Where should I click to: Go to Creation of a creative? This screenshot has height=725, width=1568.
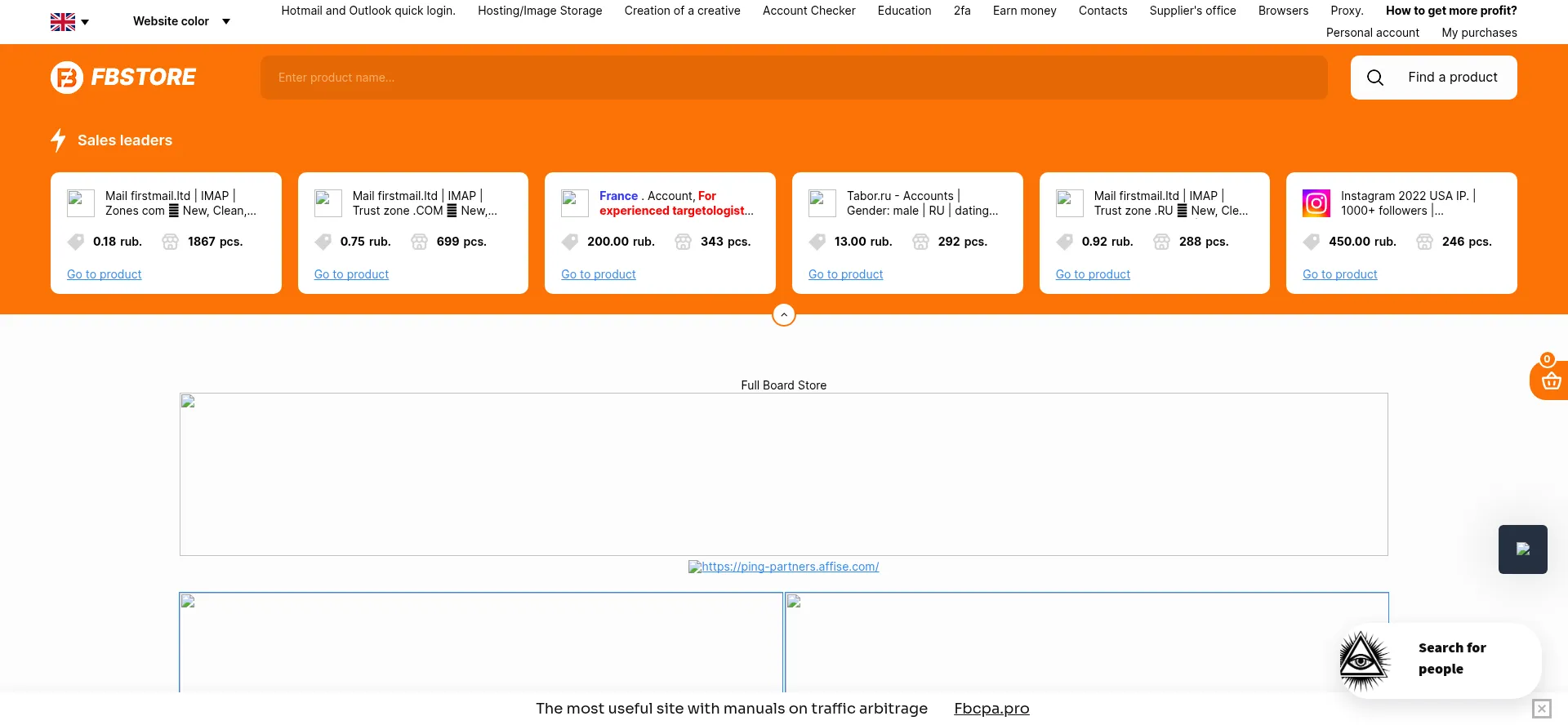coord(682,11)
